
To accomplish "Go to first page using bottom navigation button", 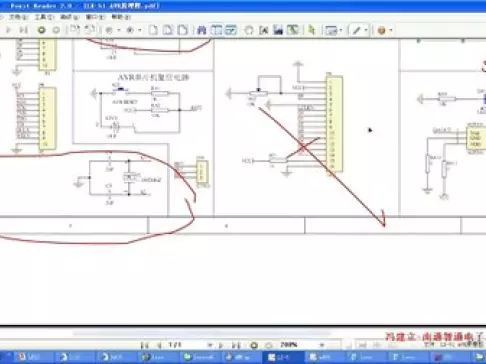I will [144, 345].
